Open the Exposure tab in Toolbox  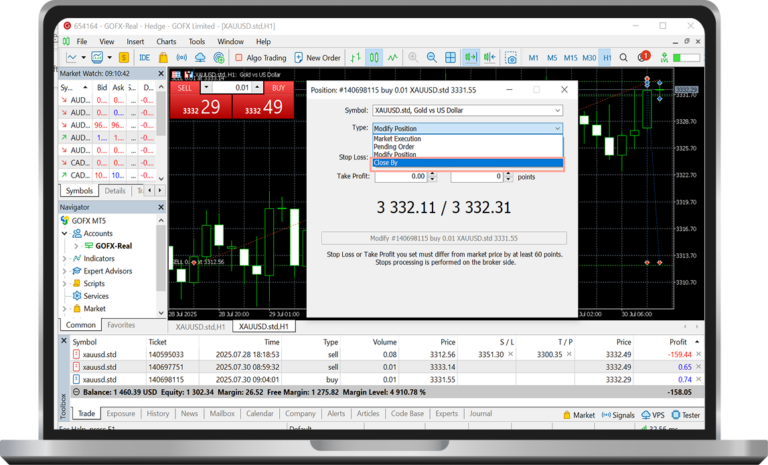(x=120, y=414)
